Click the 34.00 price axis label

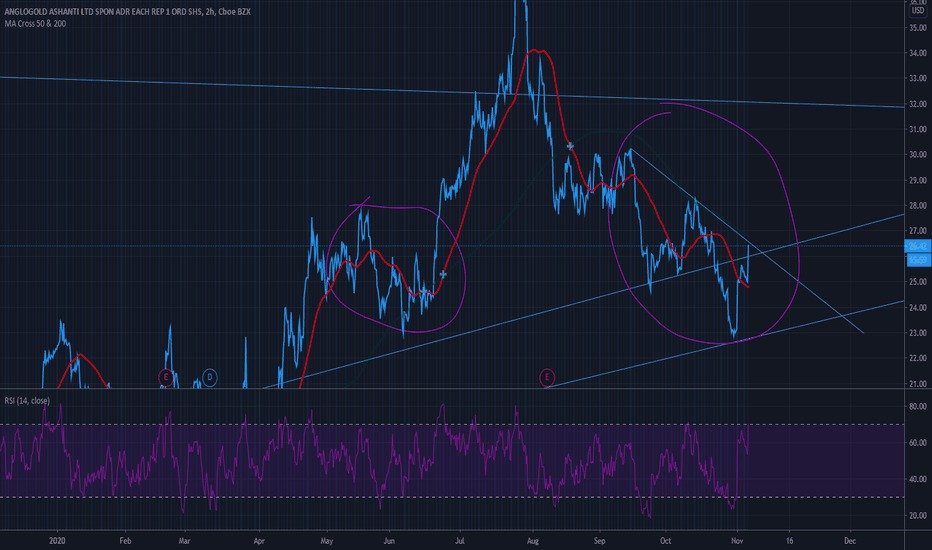point(918,53)
